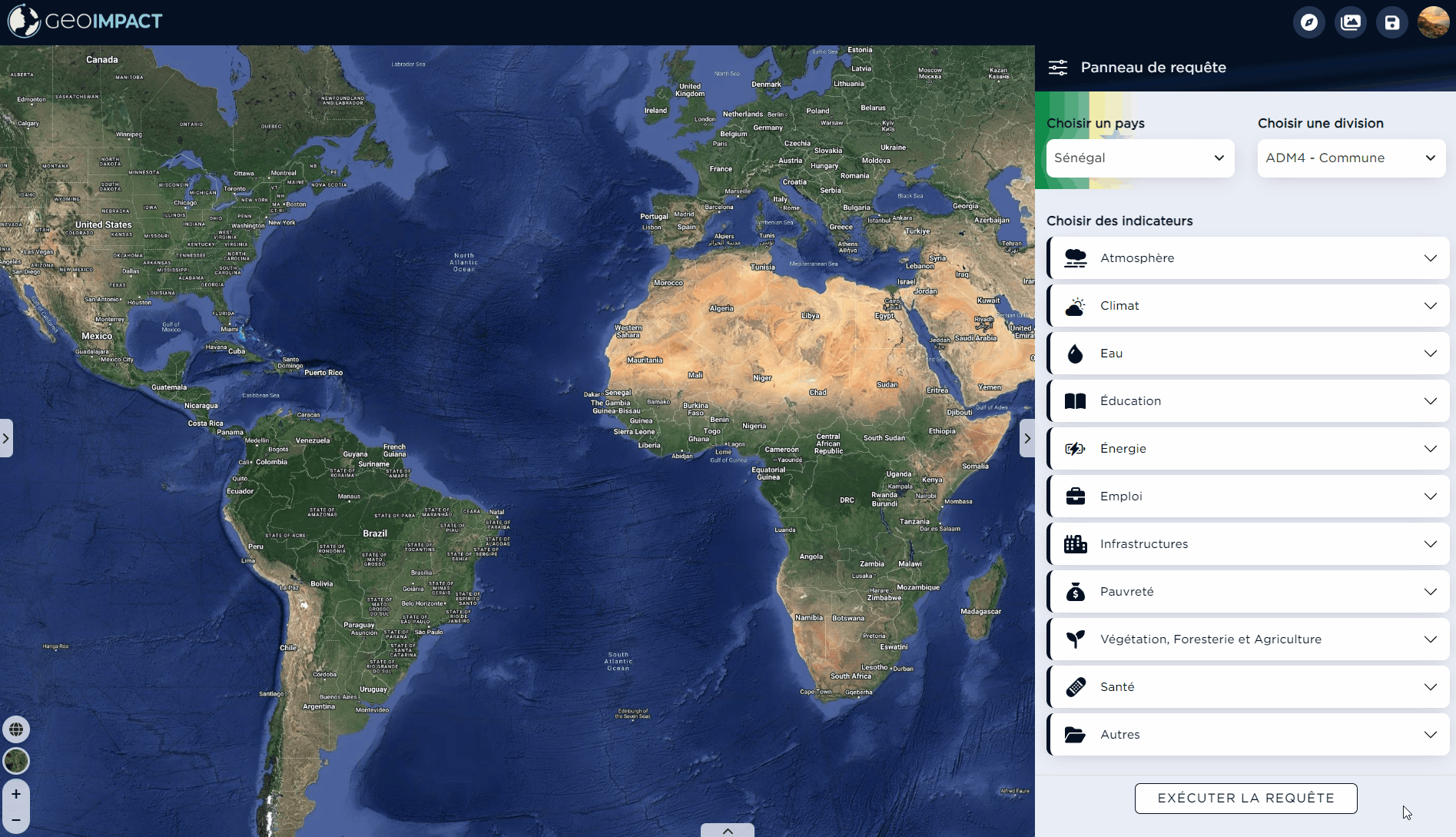Viewport: 1456px width, 837px height.
Task: Click the GeoImpact logo
Action: 85,21
